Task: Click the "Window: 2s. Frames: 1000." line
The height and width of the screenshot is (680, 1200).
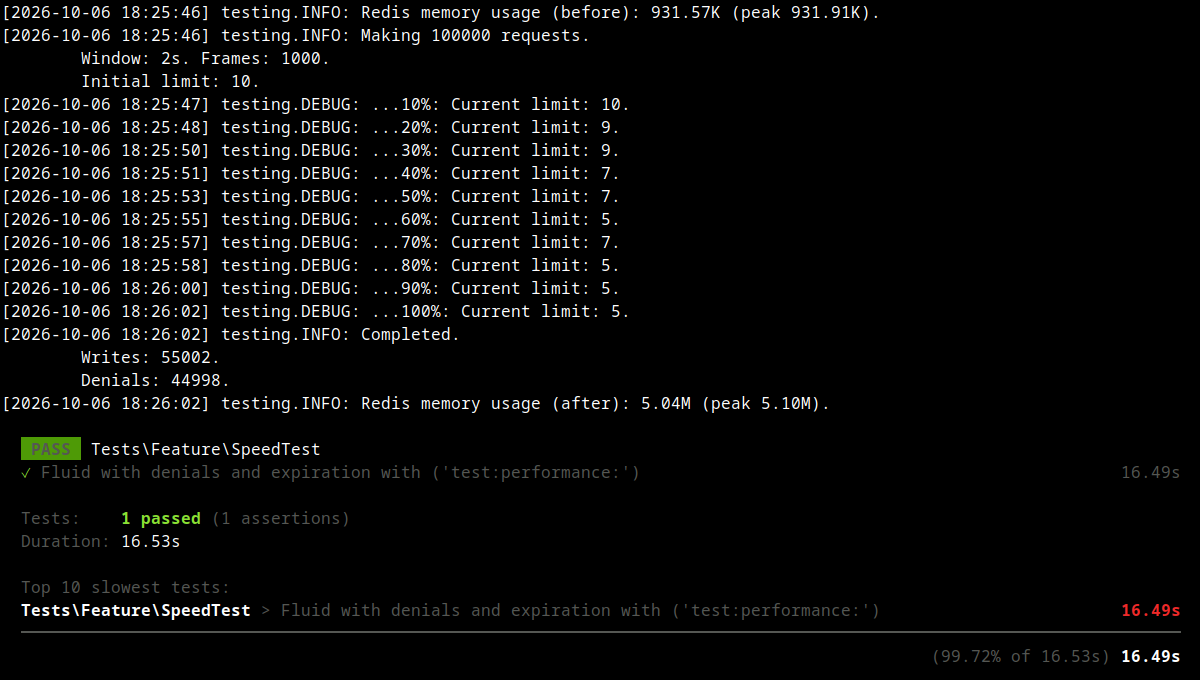Action: [x=205, y=59]
